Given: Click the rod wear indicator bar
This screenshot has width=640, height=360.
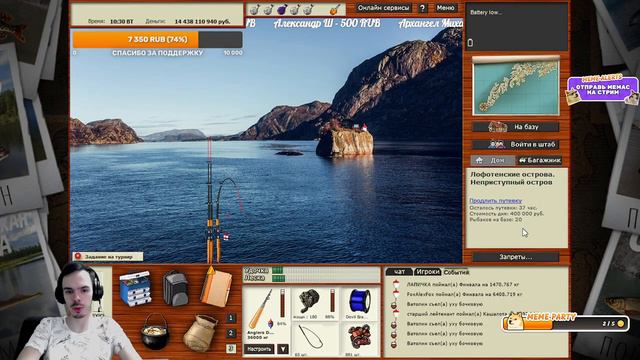Looking at the screenshot, I should pyautogui.click(x=282, y=303).
